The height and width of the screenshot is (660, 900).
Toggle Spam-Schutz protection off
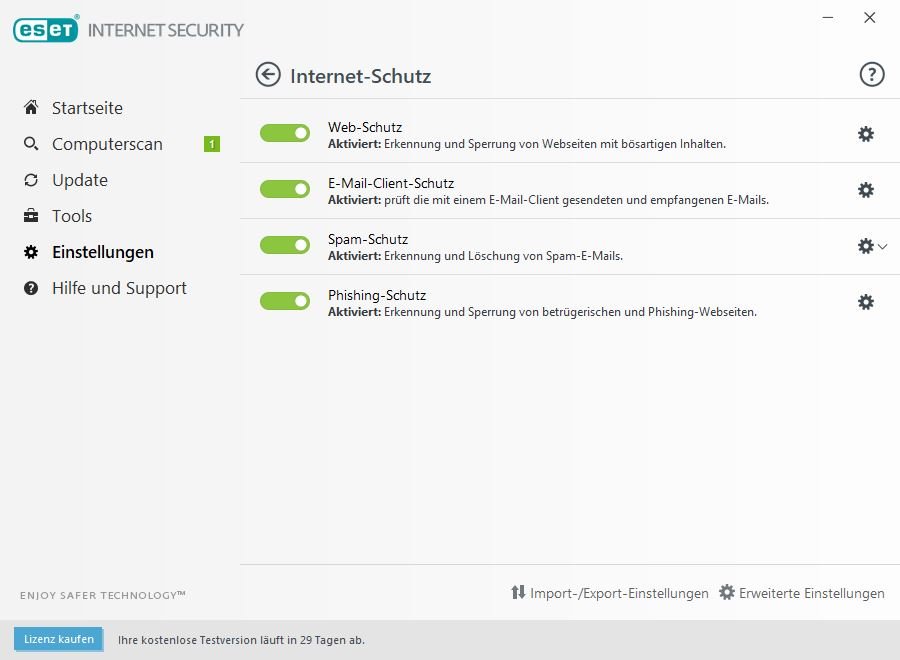click(x=285, y=246)
